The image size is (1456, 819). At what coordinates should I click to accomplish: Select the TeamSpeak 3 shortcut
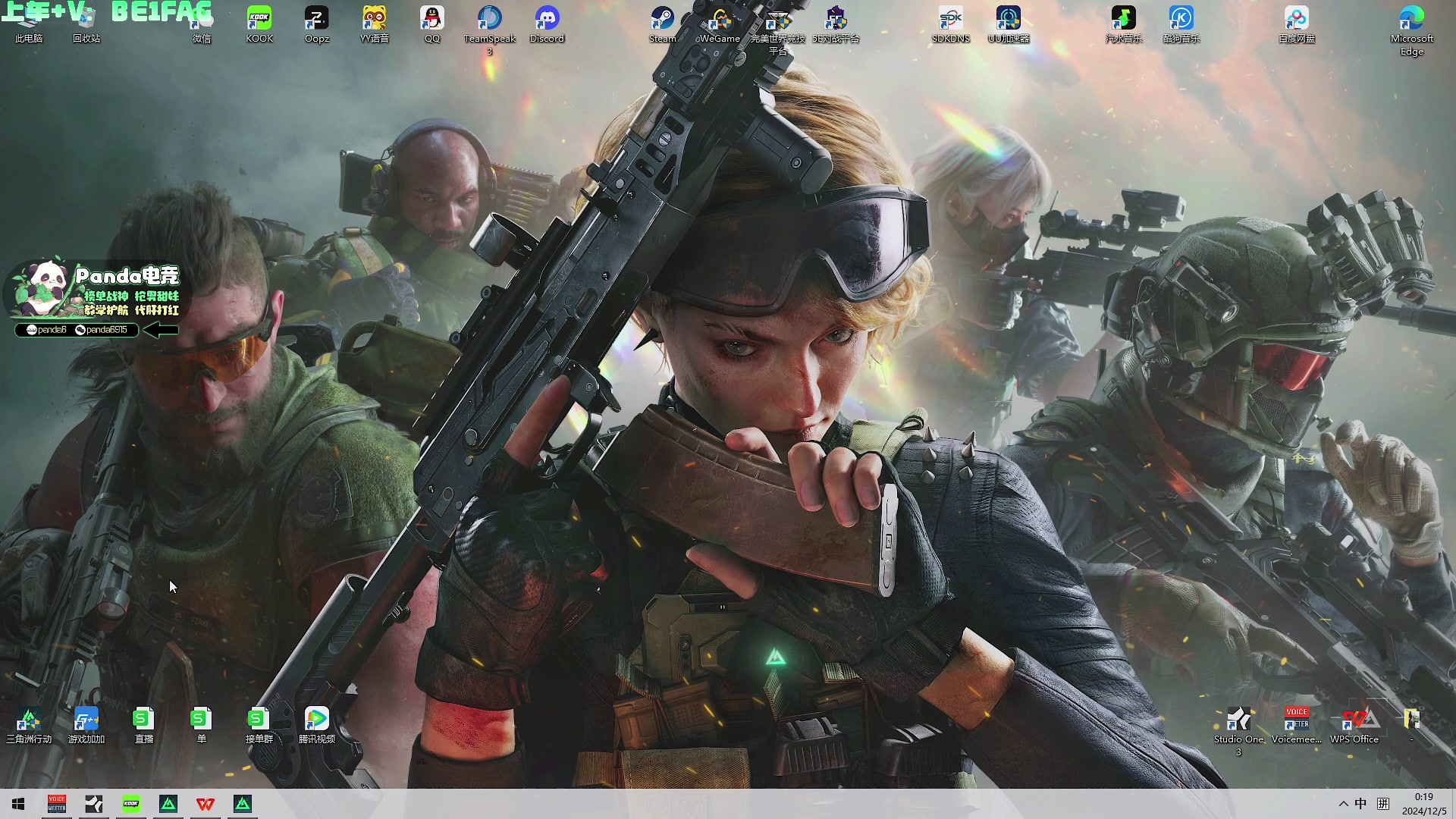point(490,30)
